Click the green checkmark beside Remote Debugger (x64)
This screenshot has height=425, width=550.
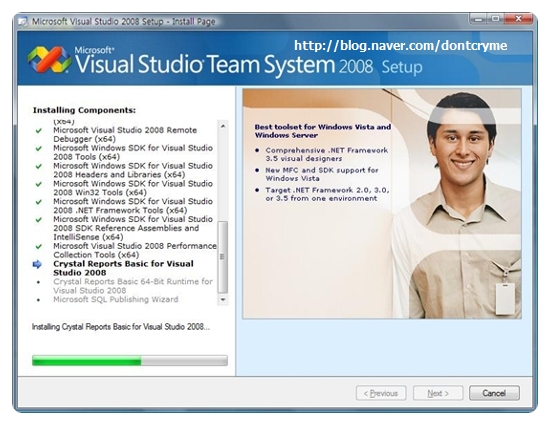(39, 130)
